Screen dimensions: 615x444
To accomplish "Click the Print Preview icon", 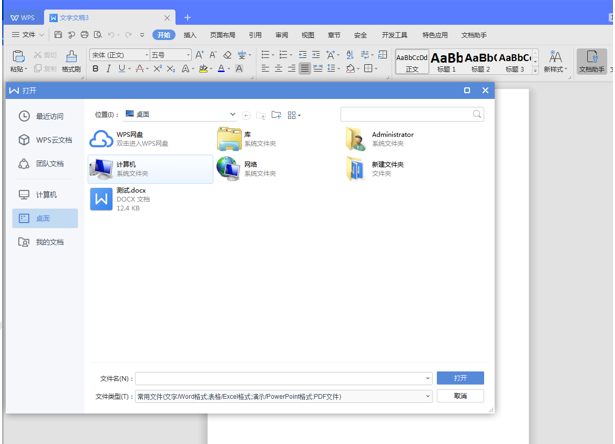I will coord(98,35).
